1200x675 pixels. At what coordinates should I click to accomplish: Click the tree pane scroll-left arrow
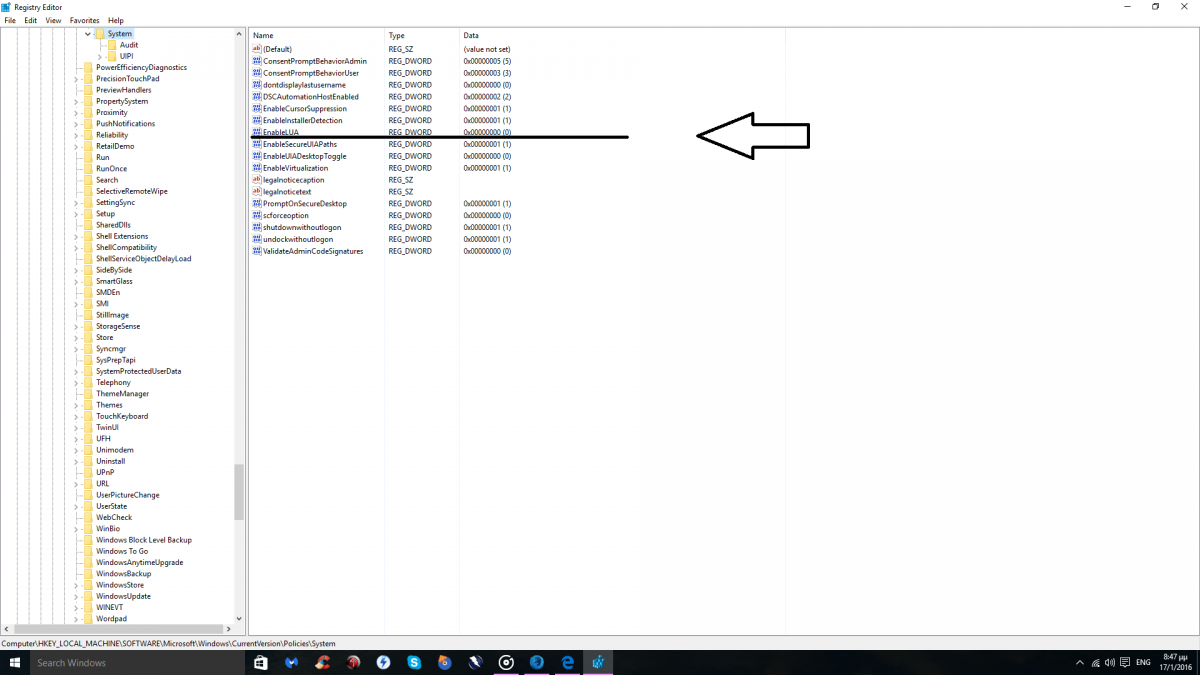pyautogui.click(x=5, y=629)
